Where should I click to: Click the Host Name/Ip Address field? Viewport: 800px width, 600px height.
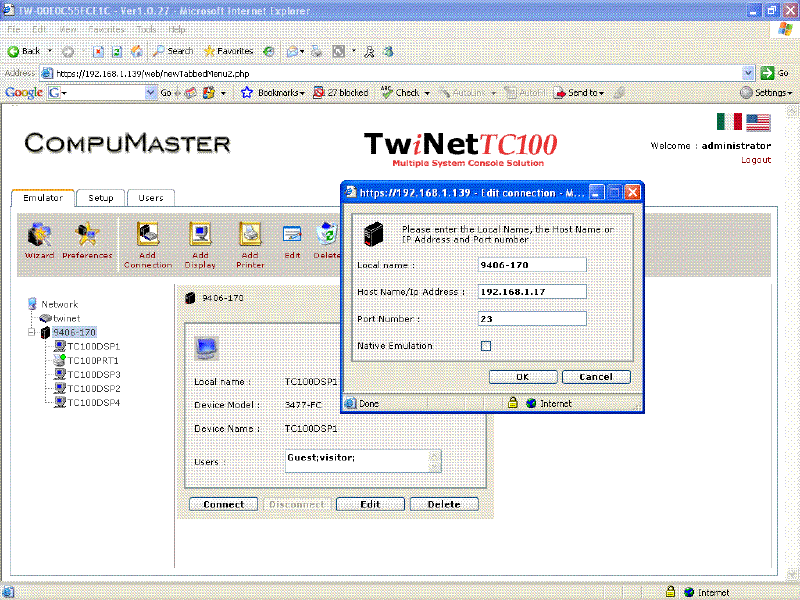tap(532, 292)
